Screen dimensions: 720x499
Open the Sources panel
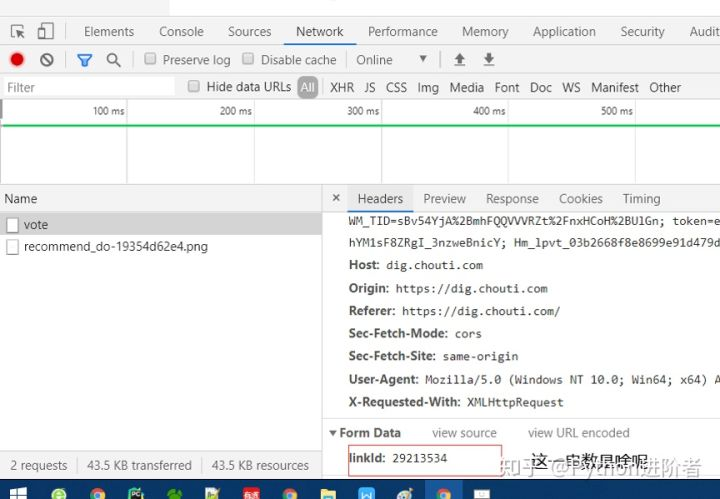click(249, 32)
